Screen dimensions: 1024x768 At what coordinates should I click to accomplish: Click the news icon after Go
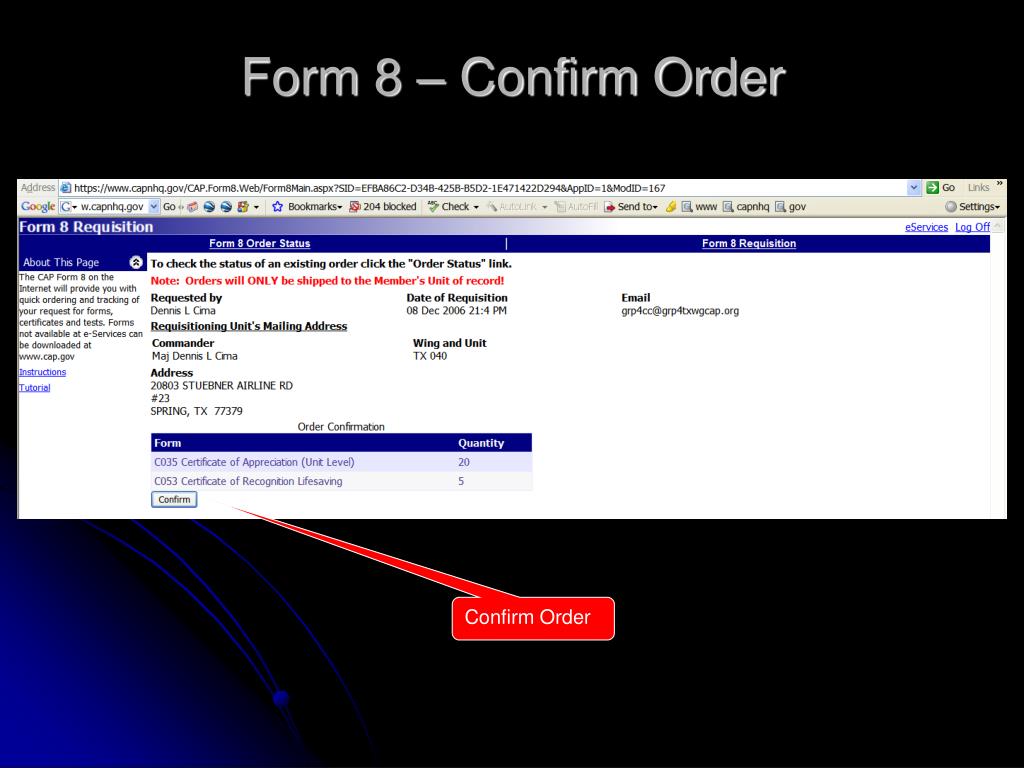tap(193, 207)
